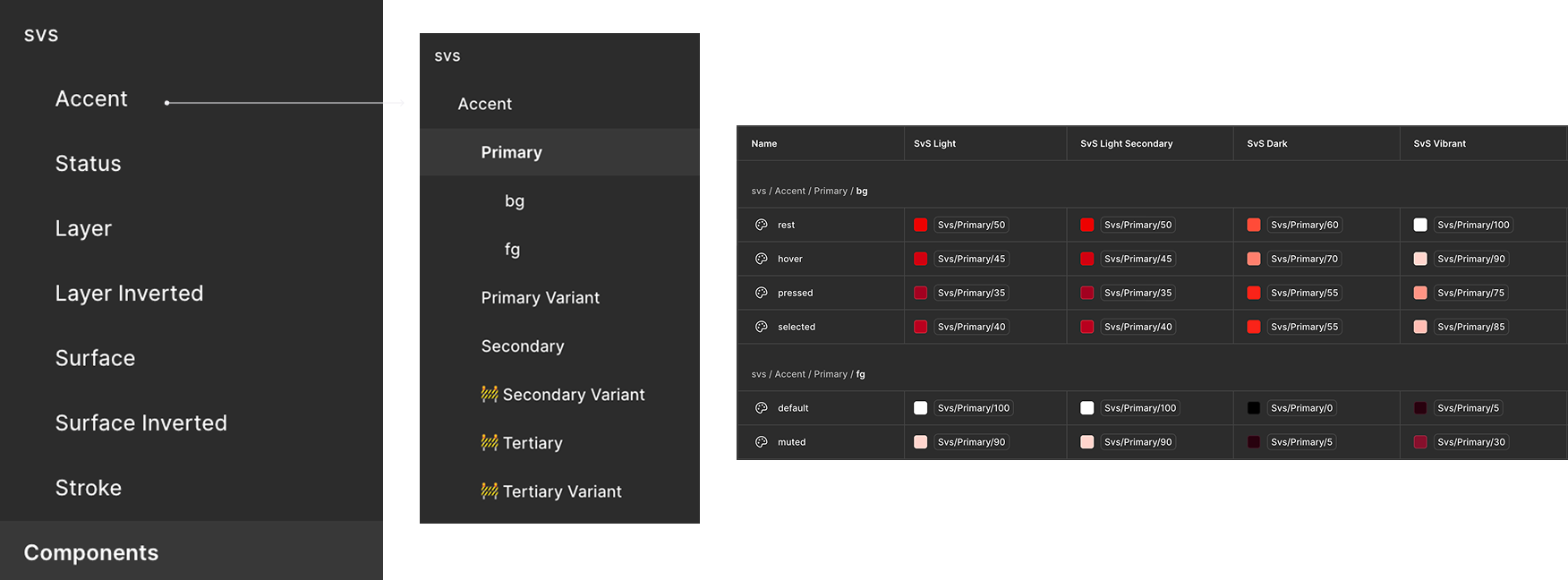Click Svs/Primary/45 chip in SvS Light Secondary column
Viewport: 1568px width, 580px height.
(1138, 259)
